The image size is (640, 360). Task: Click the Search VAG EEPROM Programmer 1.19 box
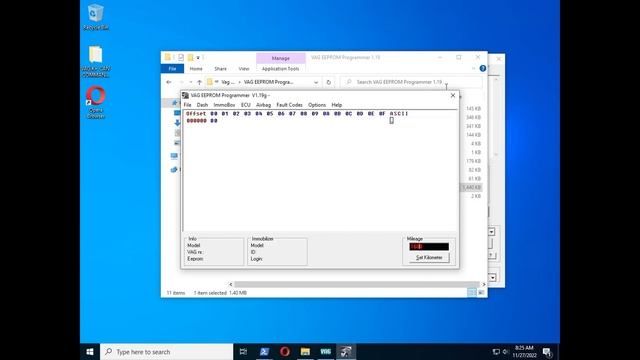[x=411, y=82]
